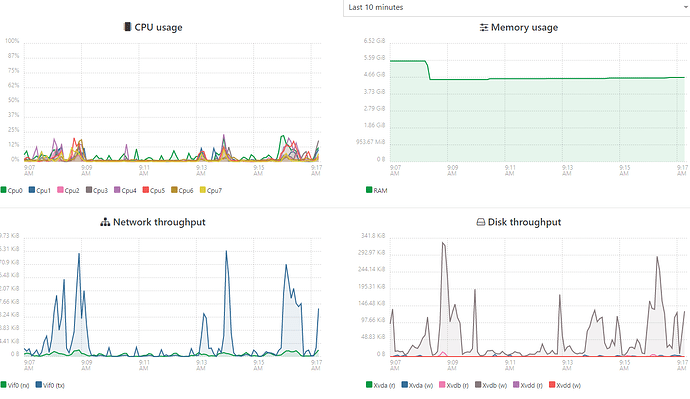
Task: Click the CPU chip icon beside CPU usage
Action: coord(127,27)
